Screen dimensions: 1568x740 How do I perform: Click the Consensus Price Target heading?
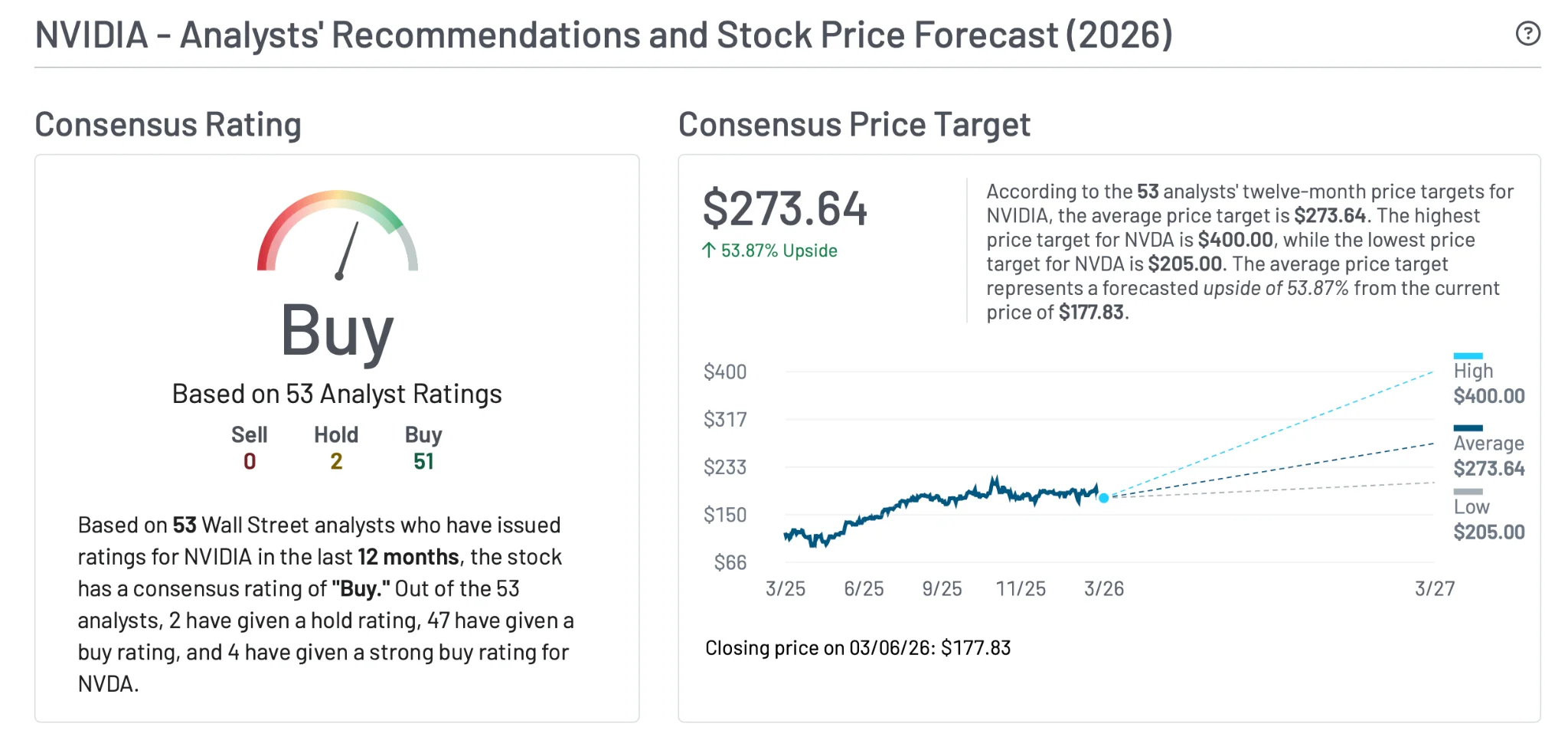coord(854,124)
